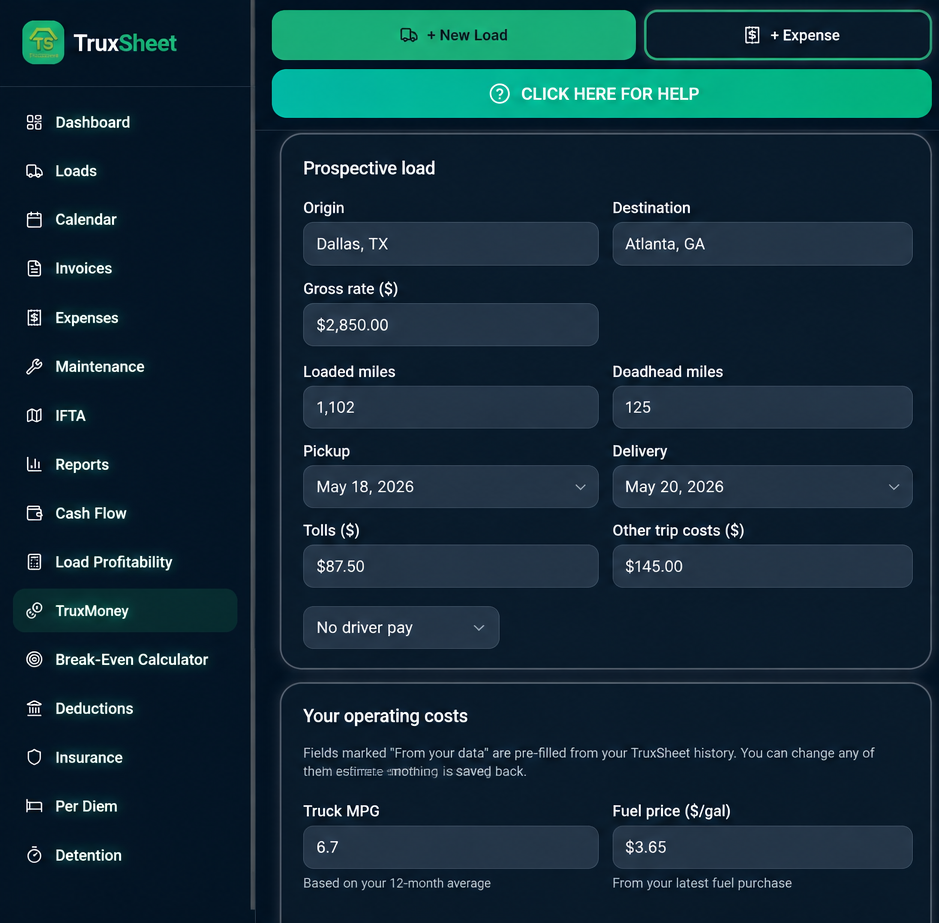939x923 pixels.
Task: Select Maintenance in sidebar
Action: [x=125, y=367]
